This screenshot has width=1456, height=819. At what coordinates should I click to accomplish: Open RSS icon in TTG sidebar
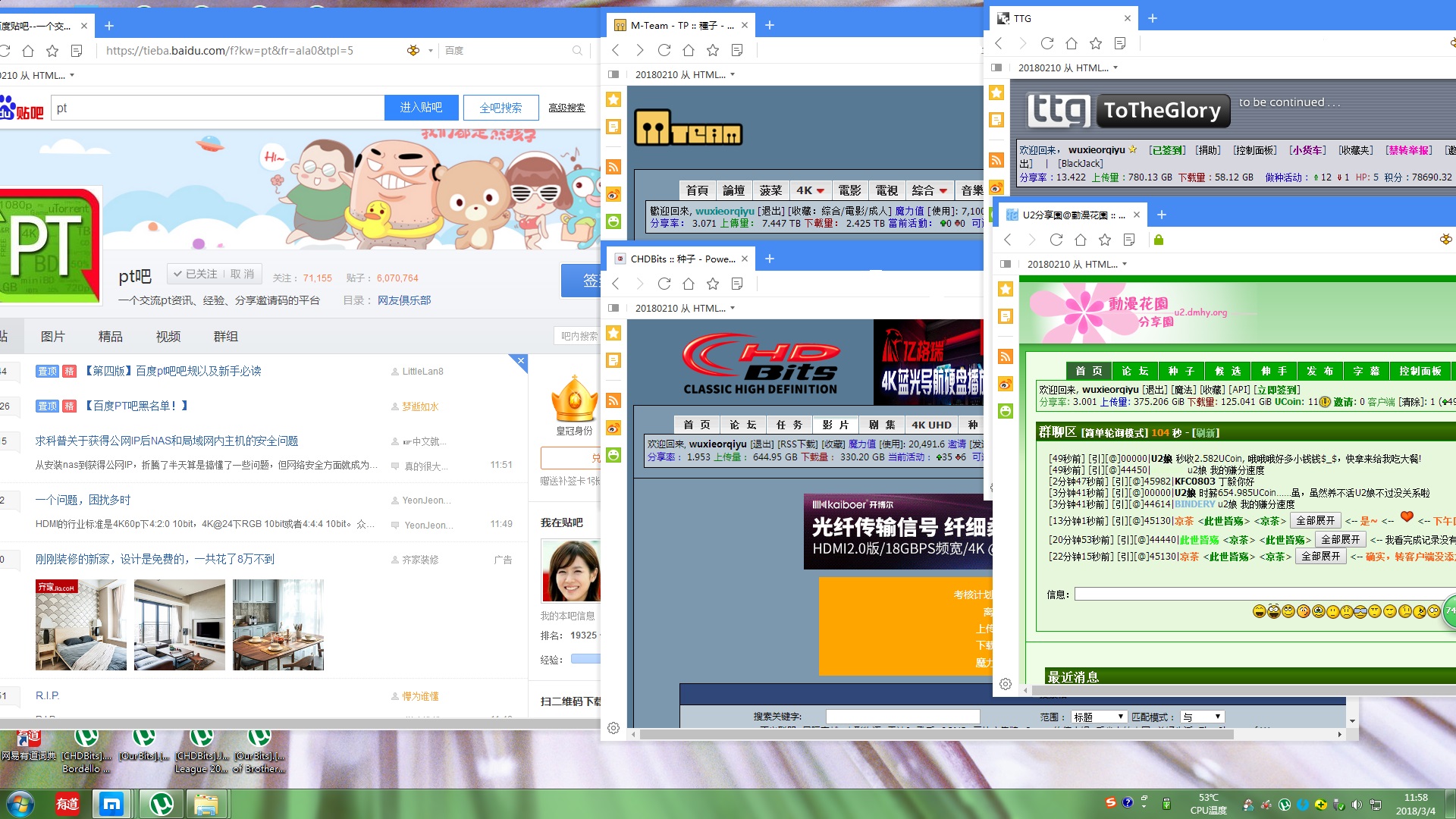(997, 160)
